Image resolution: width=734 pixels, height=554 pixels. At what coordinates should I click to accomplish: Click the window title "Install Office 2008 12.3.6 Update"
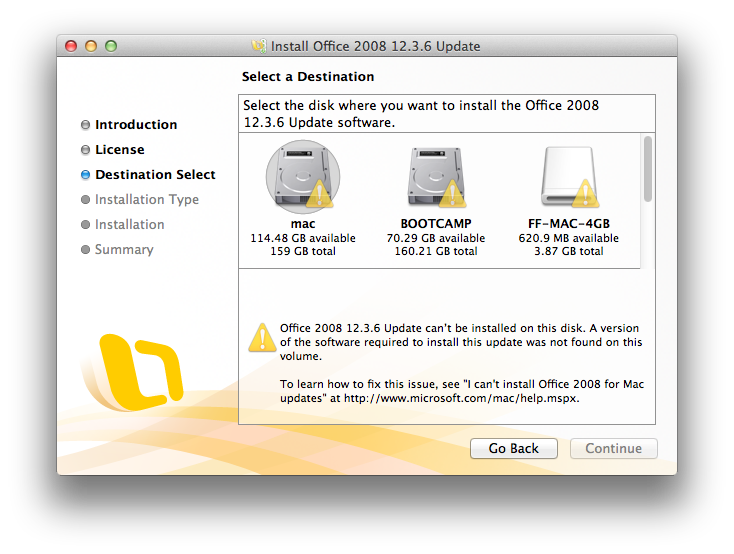click(x=375, y=46)
